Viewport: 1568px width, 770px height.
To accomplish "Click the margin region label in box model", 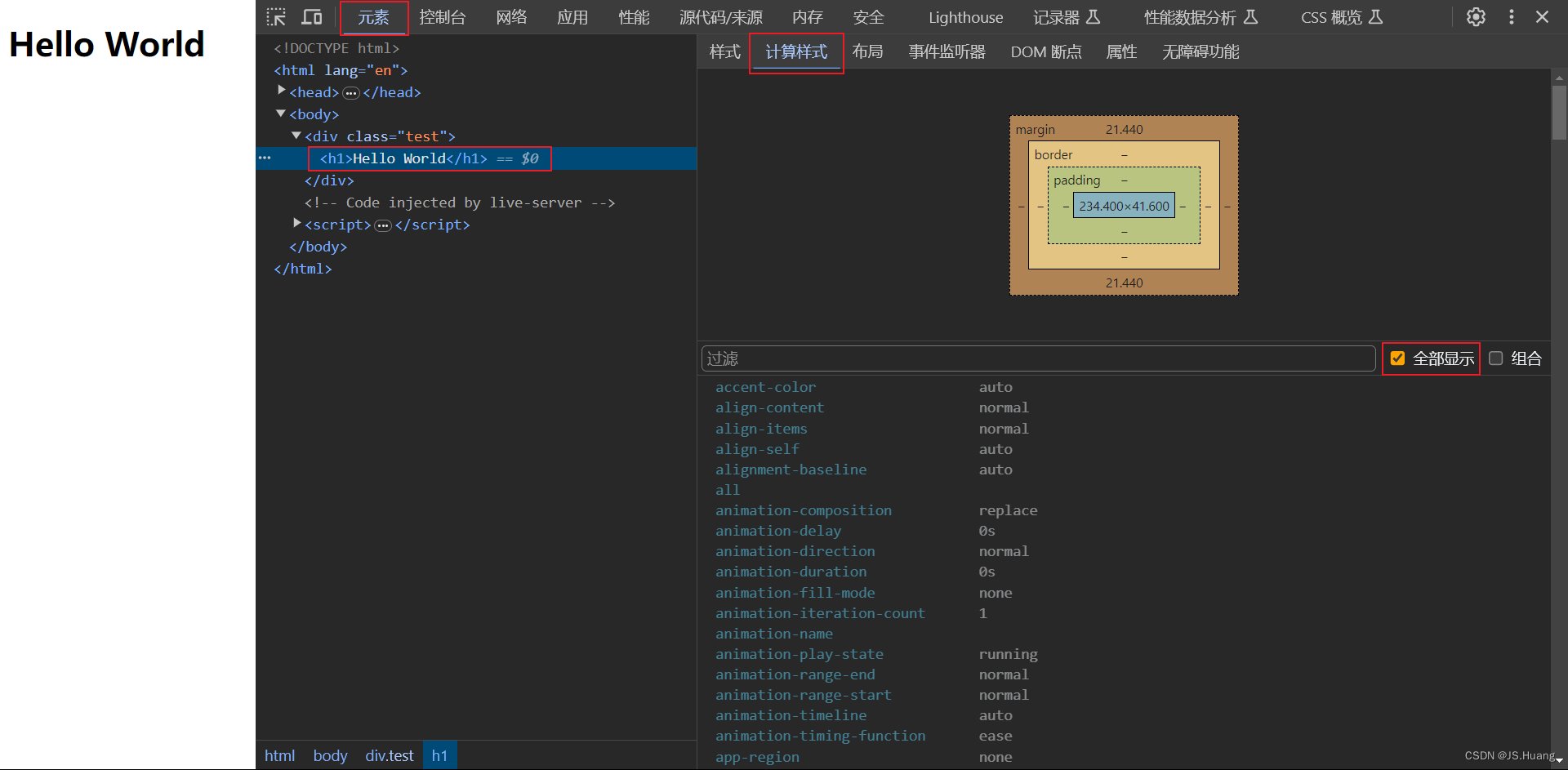I will pyautogui.click(x=1035, y=130).
